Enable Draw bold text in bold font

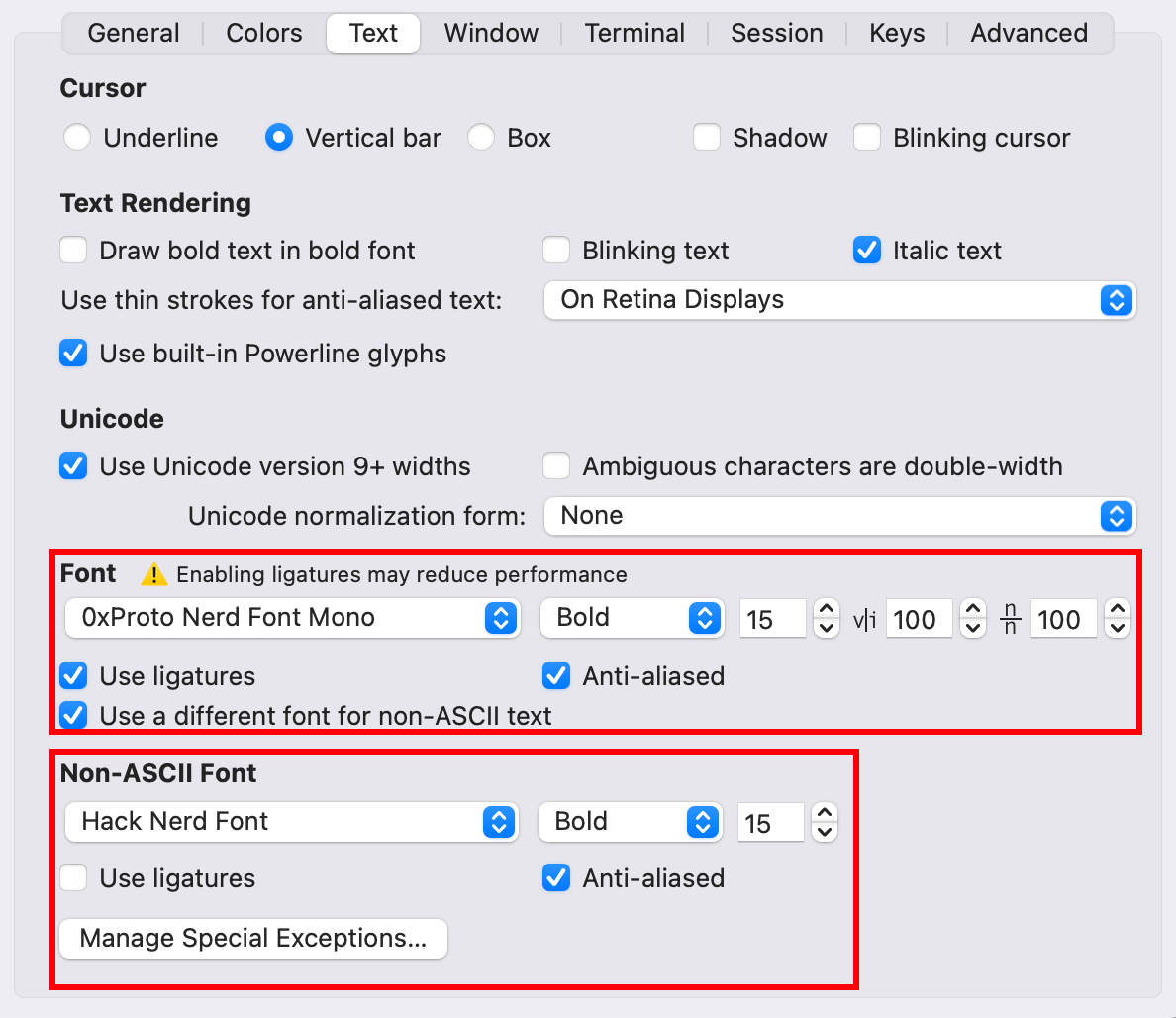(74, 251)
